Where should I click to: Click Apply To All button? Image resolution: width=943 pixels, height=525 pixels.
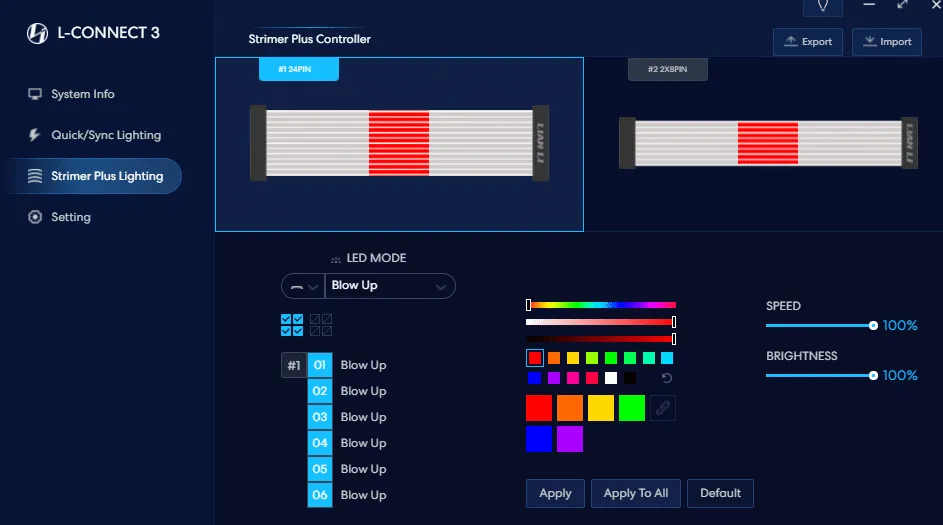tap(636, 494)
